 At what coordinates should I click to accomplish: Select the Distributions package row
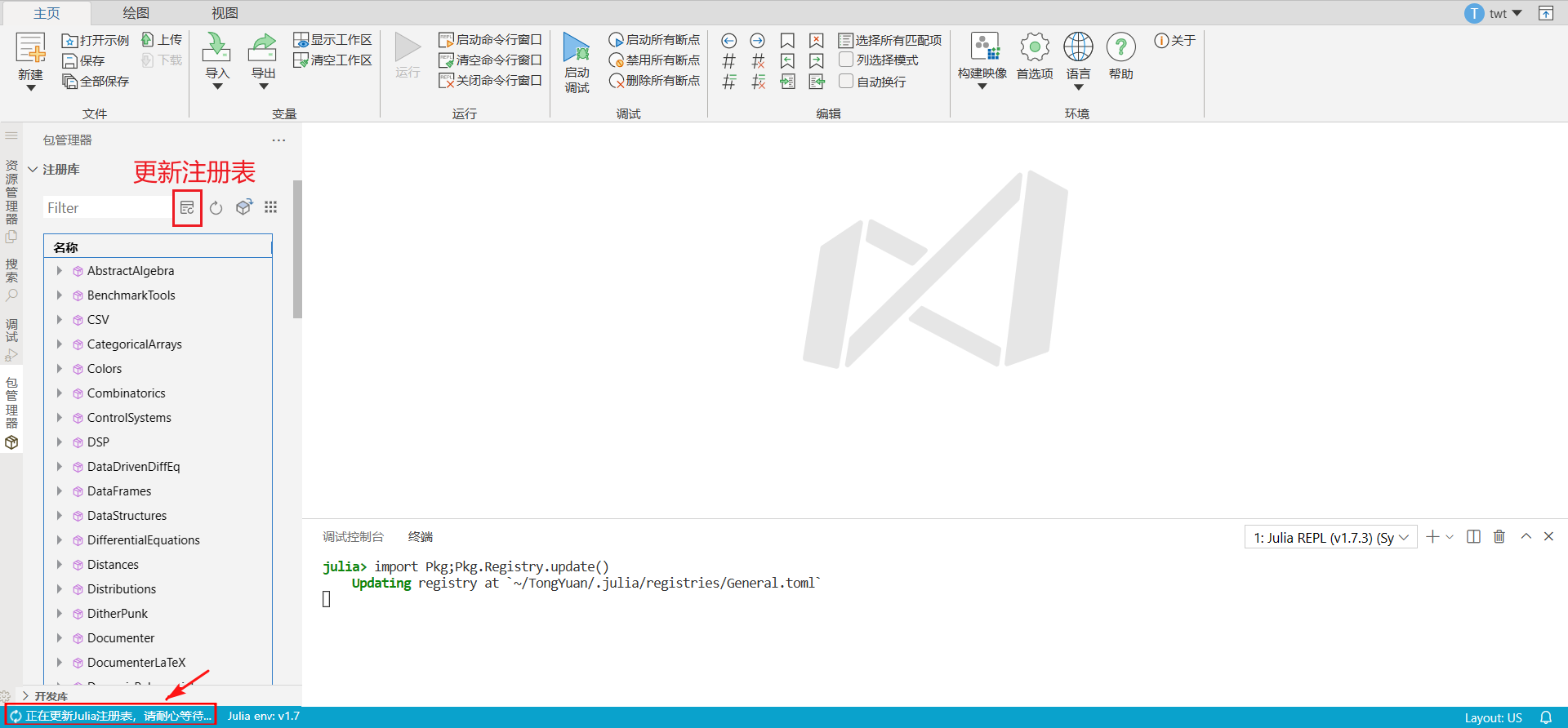158,589
